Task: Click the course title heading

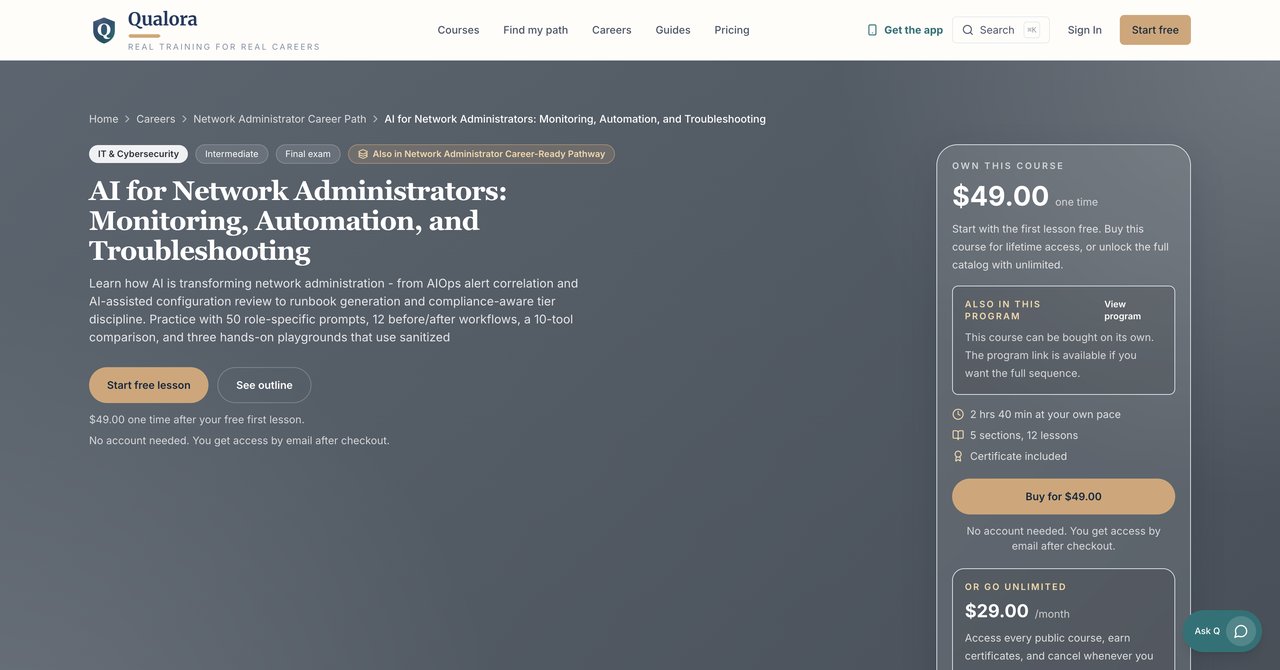Action: [x=298, y=220]
